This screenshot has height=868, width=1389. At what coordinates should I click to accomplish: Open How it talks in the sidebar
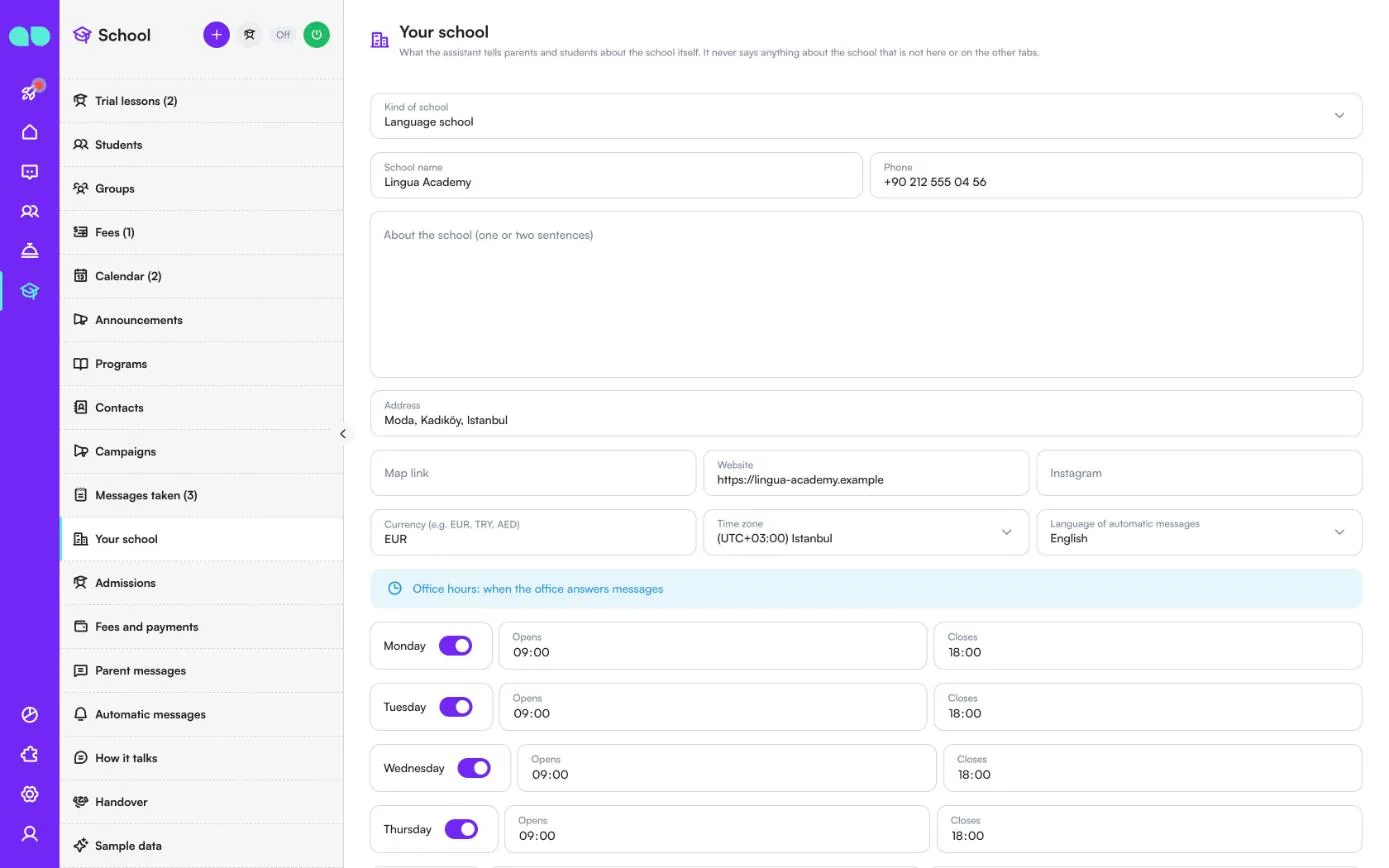tap(201, 758)
